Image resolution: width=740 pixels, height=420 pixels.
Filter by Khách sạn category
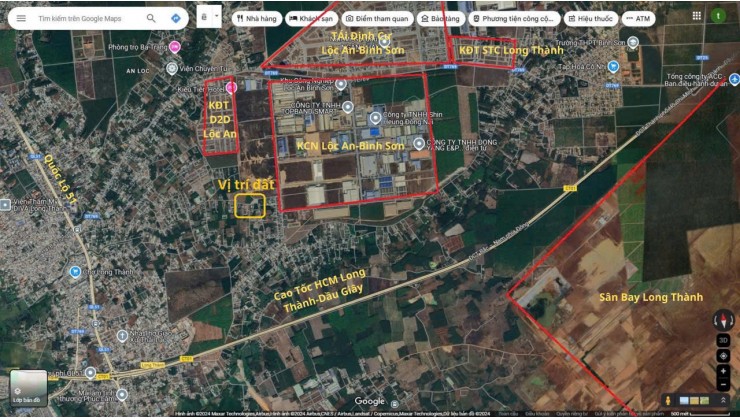(311, 19)
